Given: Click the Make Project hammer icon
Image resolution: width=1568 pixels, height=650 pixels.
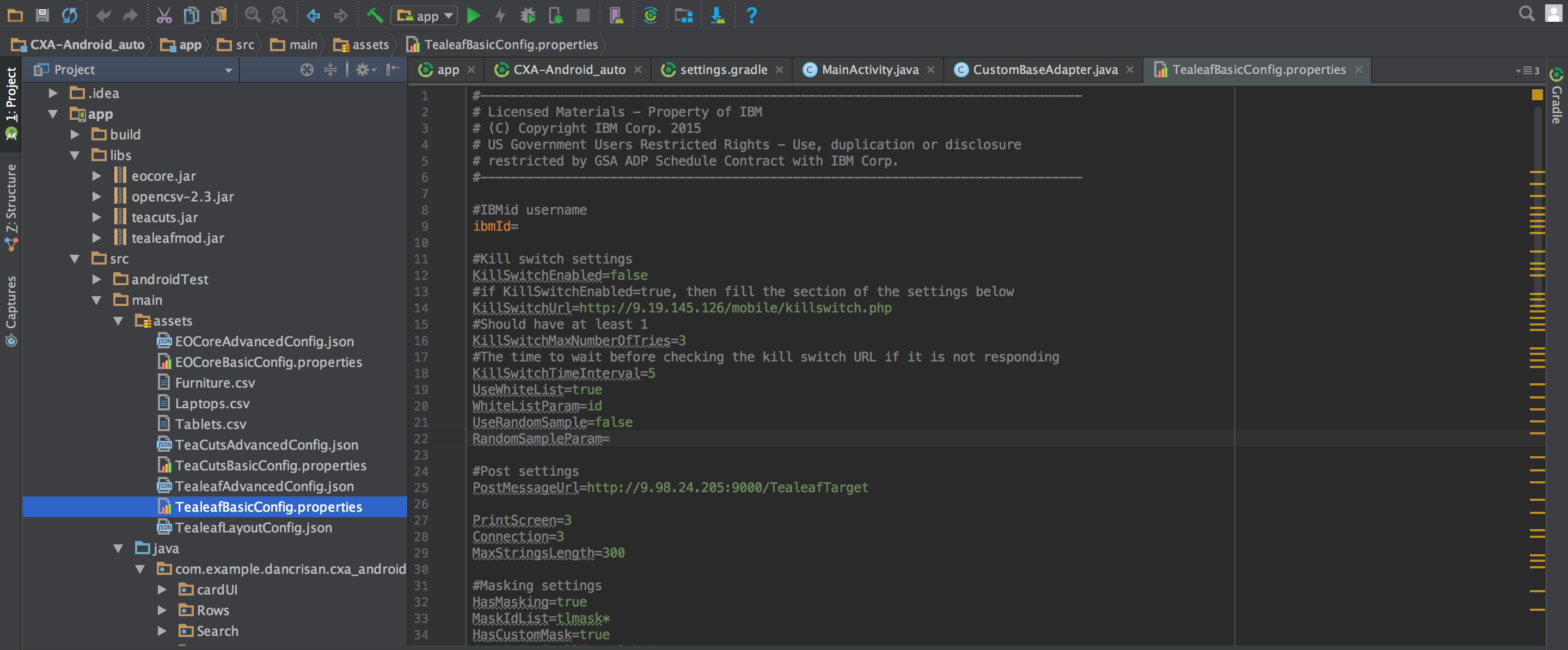Looking at the screenshot, I should coord(375,15).
